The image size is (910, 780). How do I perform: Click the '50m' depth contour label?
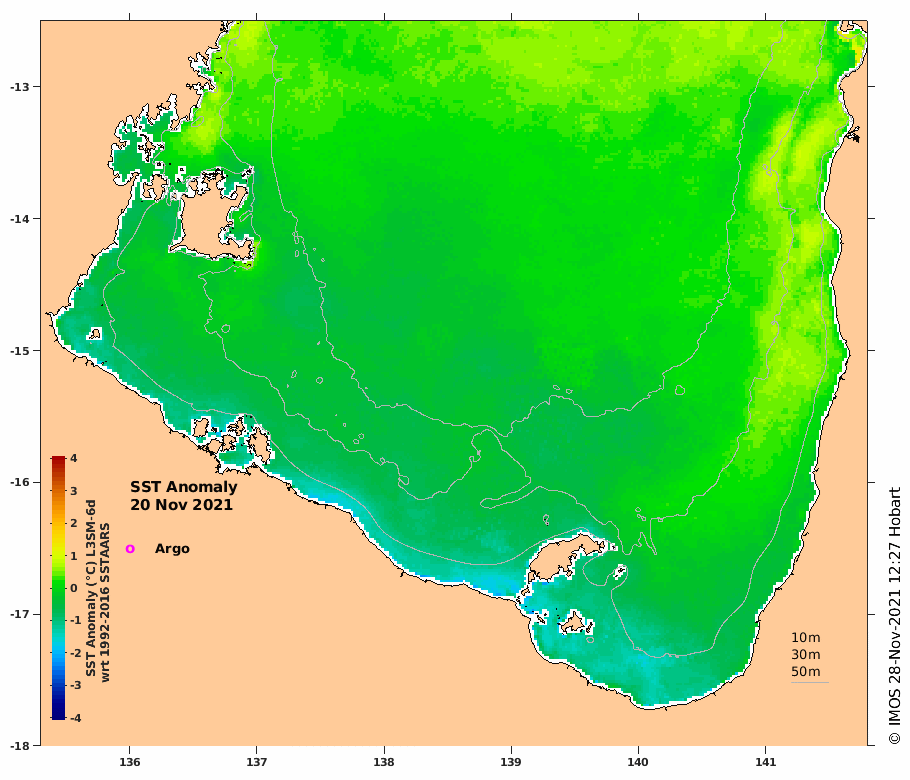pyautogui.click(x=806, y=671)
